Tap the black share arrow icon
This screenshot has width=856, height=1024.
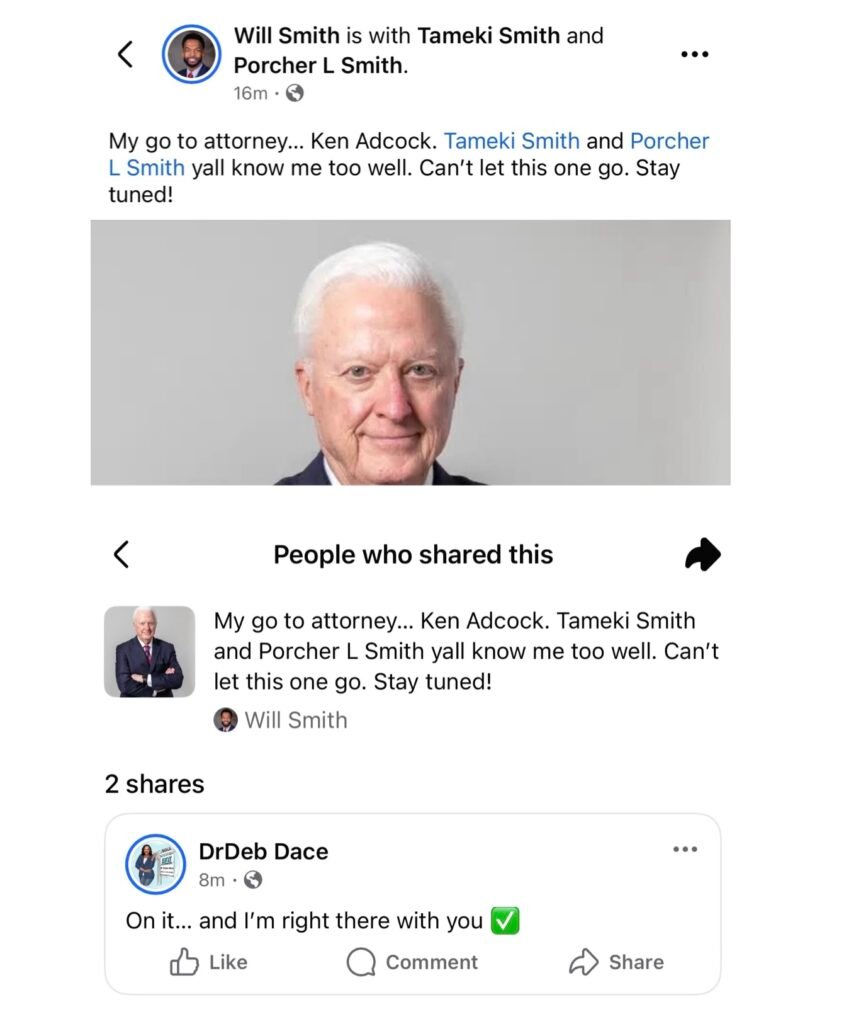(x=703, y=554)
